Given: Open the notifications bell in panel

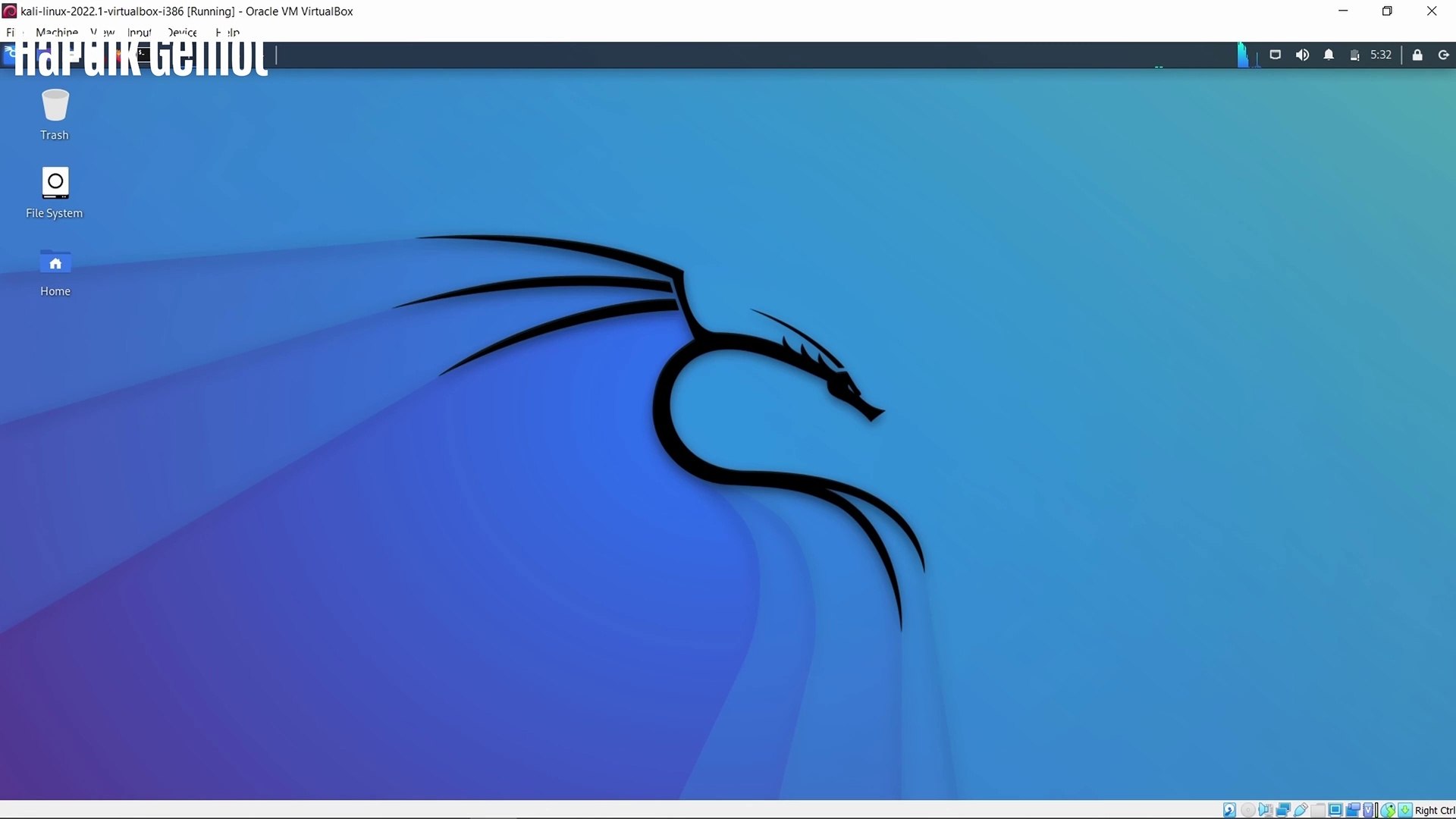Looking at the screenshot, I should [1329, 55].
